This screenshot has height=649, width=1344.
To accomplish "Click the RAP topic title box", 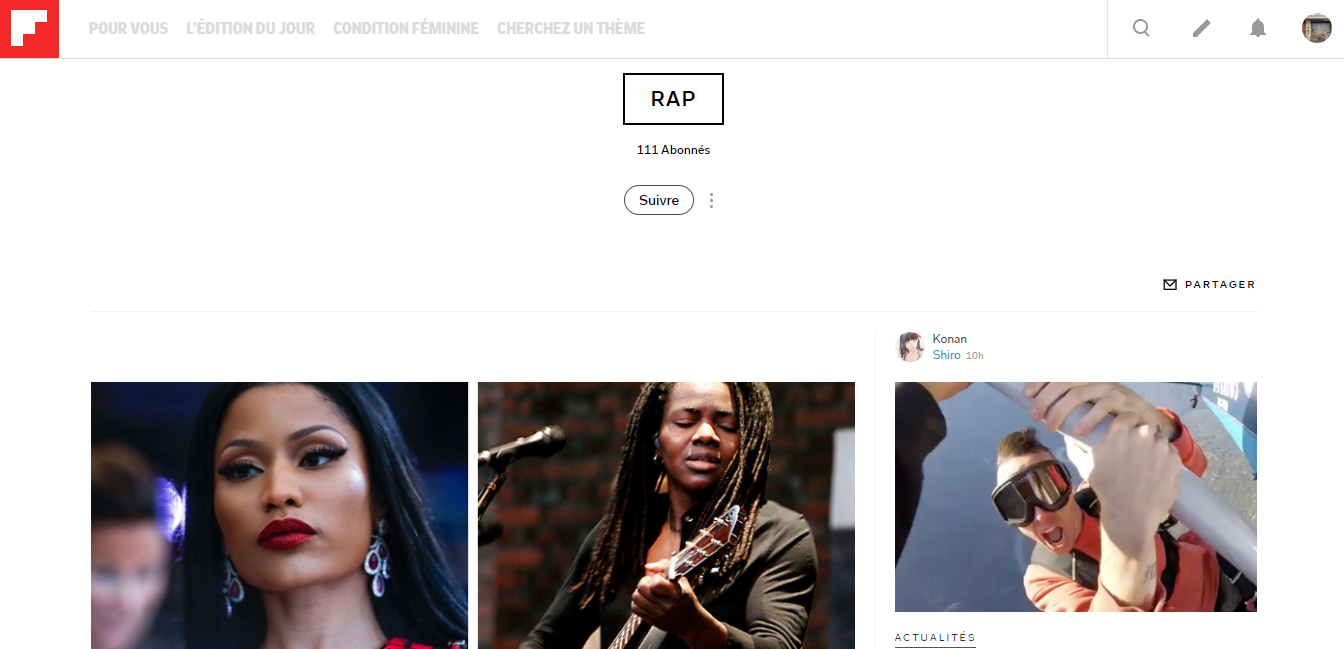I will [x=673, y=99].
